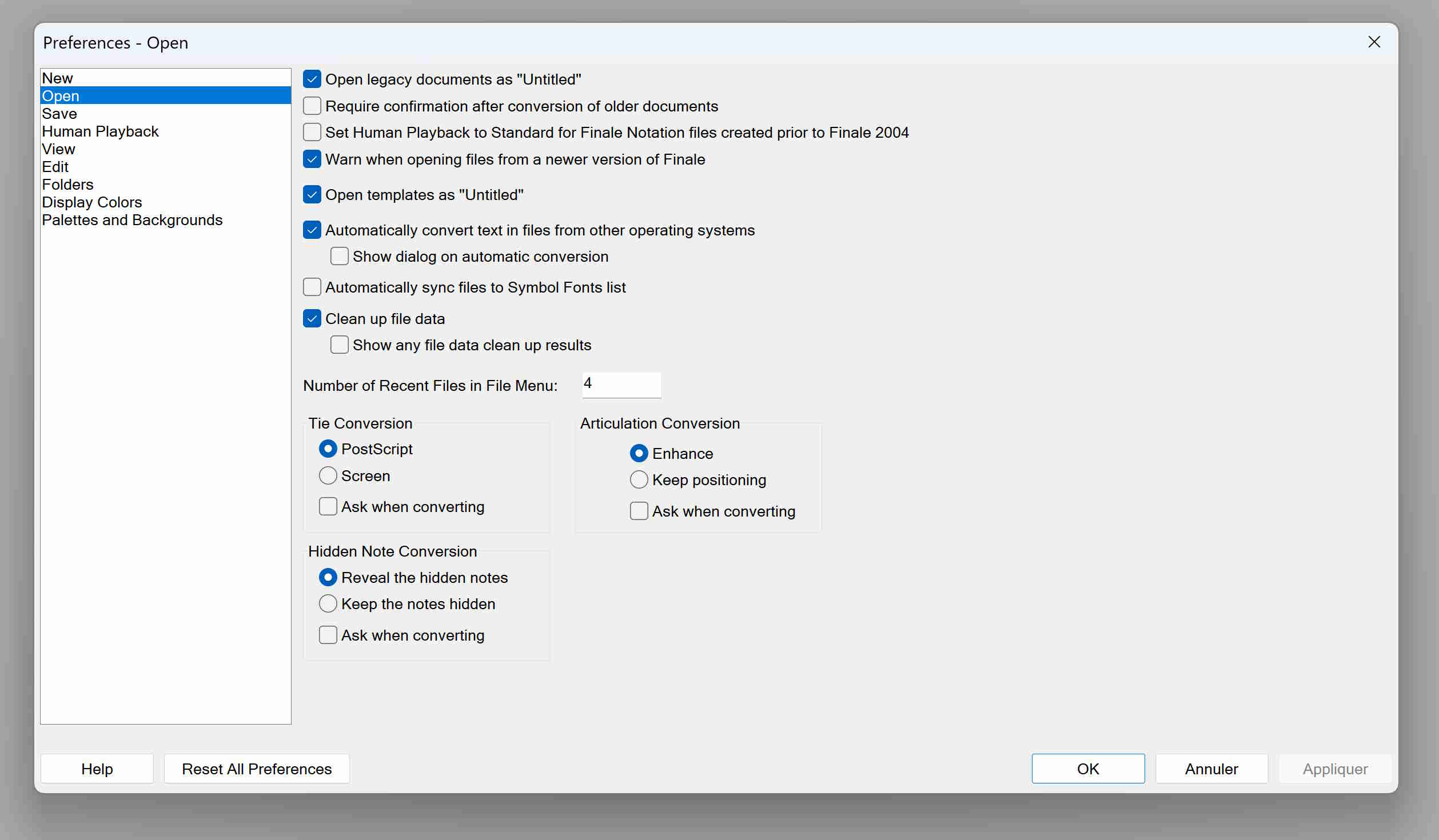Toggle Warn when opening newer version files
The width and height of the screenshot is (1439, 840).
pos(312,159)
